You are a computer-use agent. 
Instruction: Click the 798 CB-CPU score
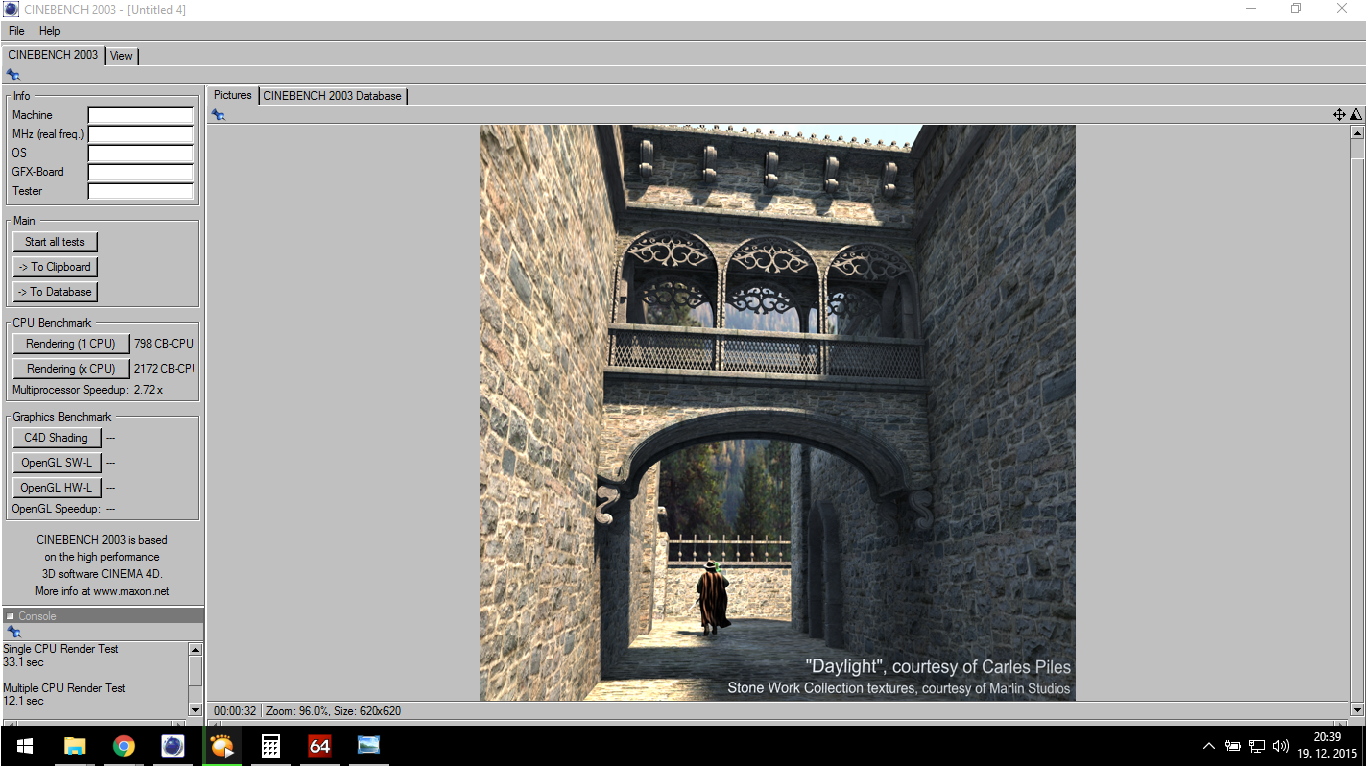[164, 344]
